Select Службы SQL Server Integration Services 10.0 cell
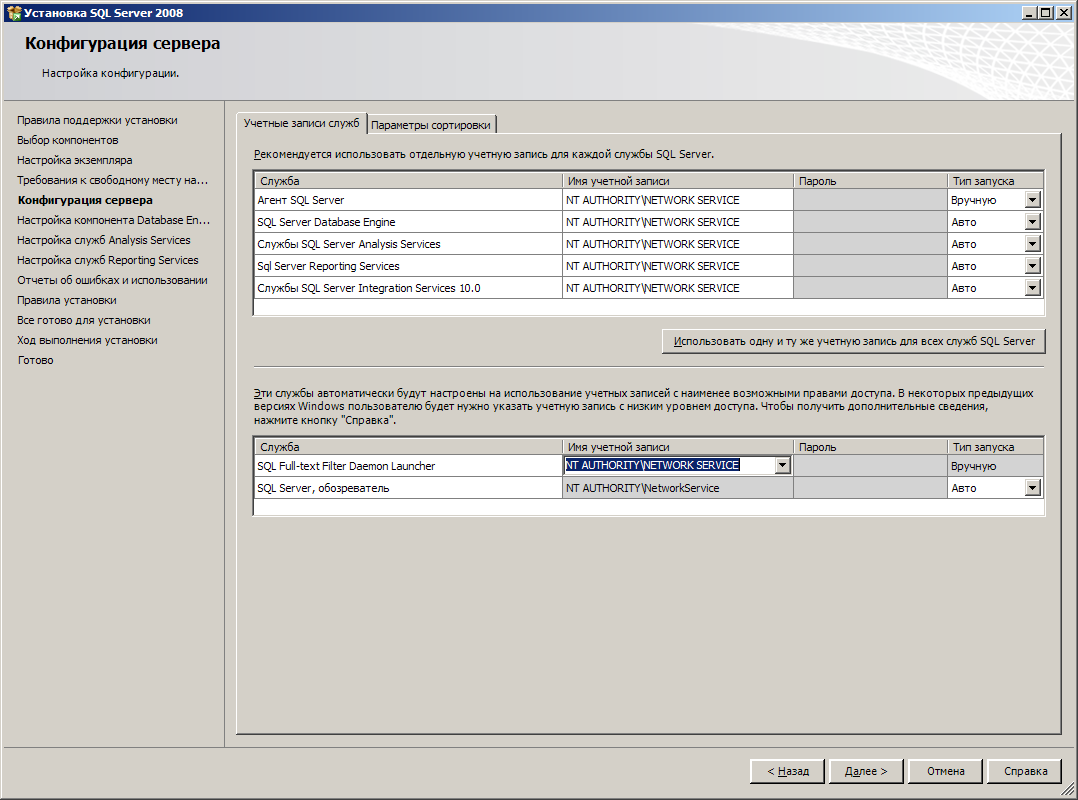The image size is (1078, 800). click(408, 288)
